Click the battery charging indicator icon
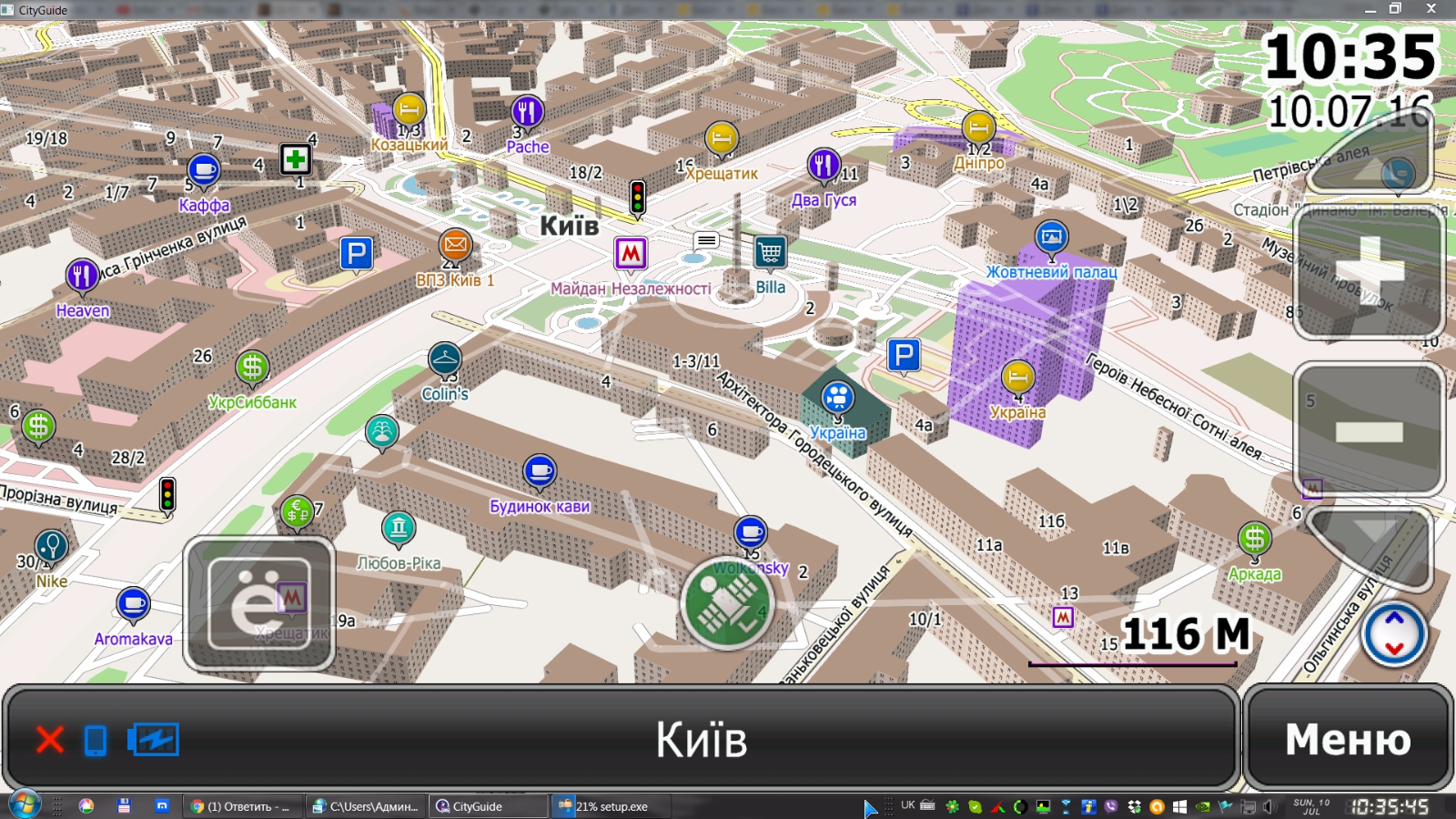The image size is (1456, 819). pos(154,739)
